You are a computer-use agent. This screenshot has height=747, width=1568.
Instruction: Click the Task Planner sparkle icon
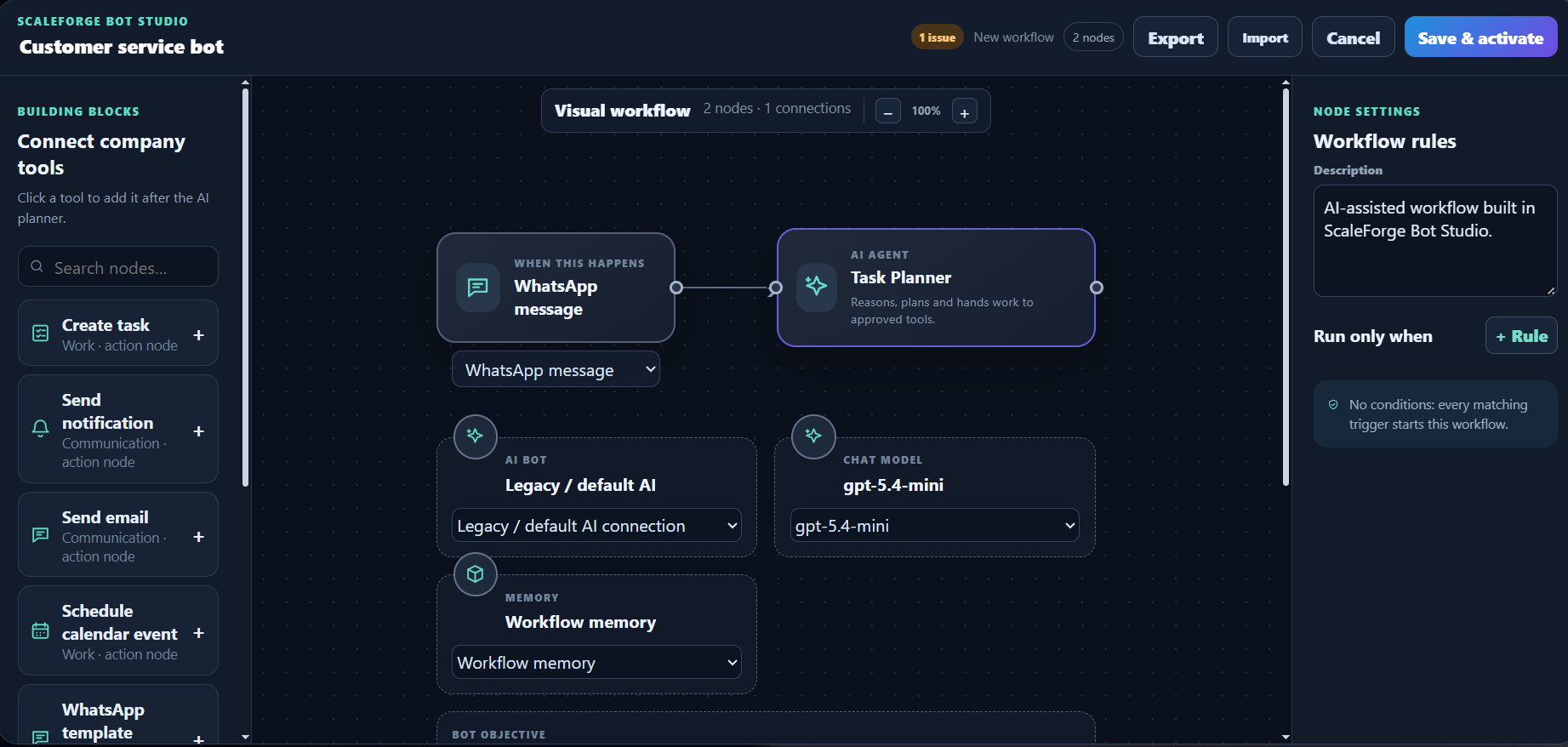point(816,287)
